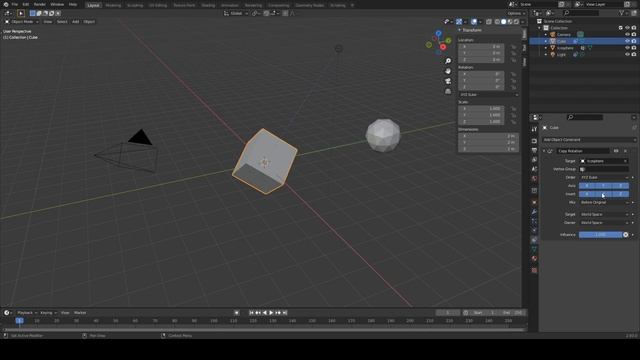
Task: Open the Add Object Constraint dropdown
Action: point(589,140)
